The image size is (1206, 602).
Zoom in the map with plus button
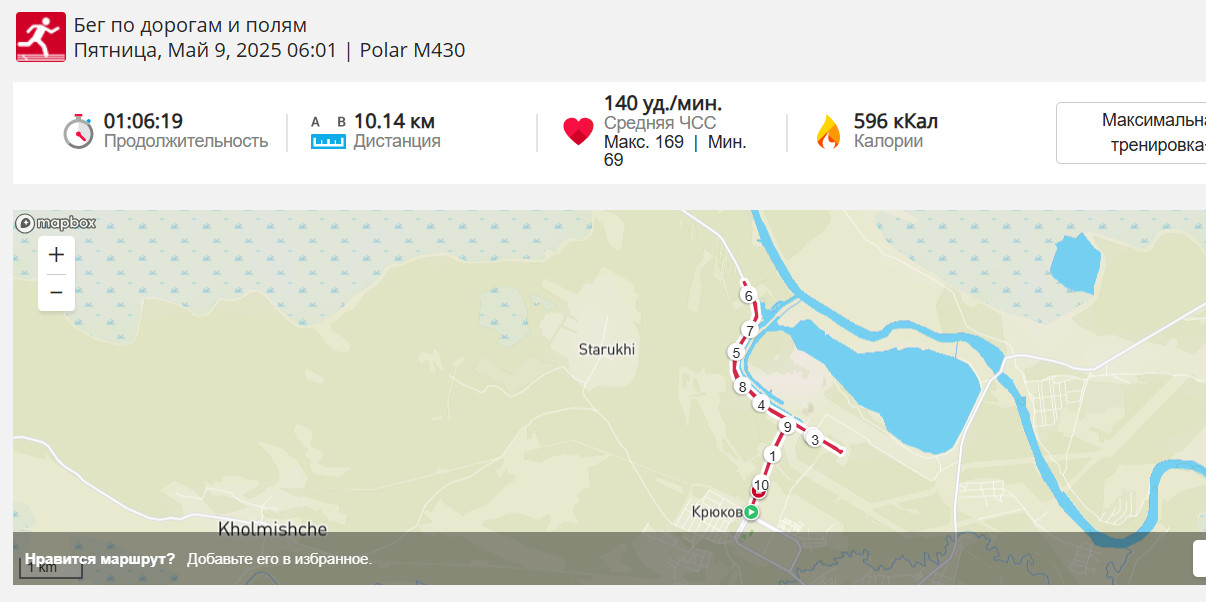pyautogui.click(x=56, y=255)
